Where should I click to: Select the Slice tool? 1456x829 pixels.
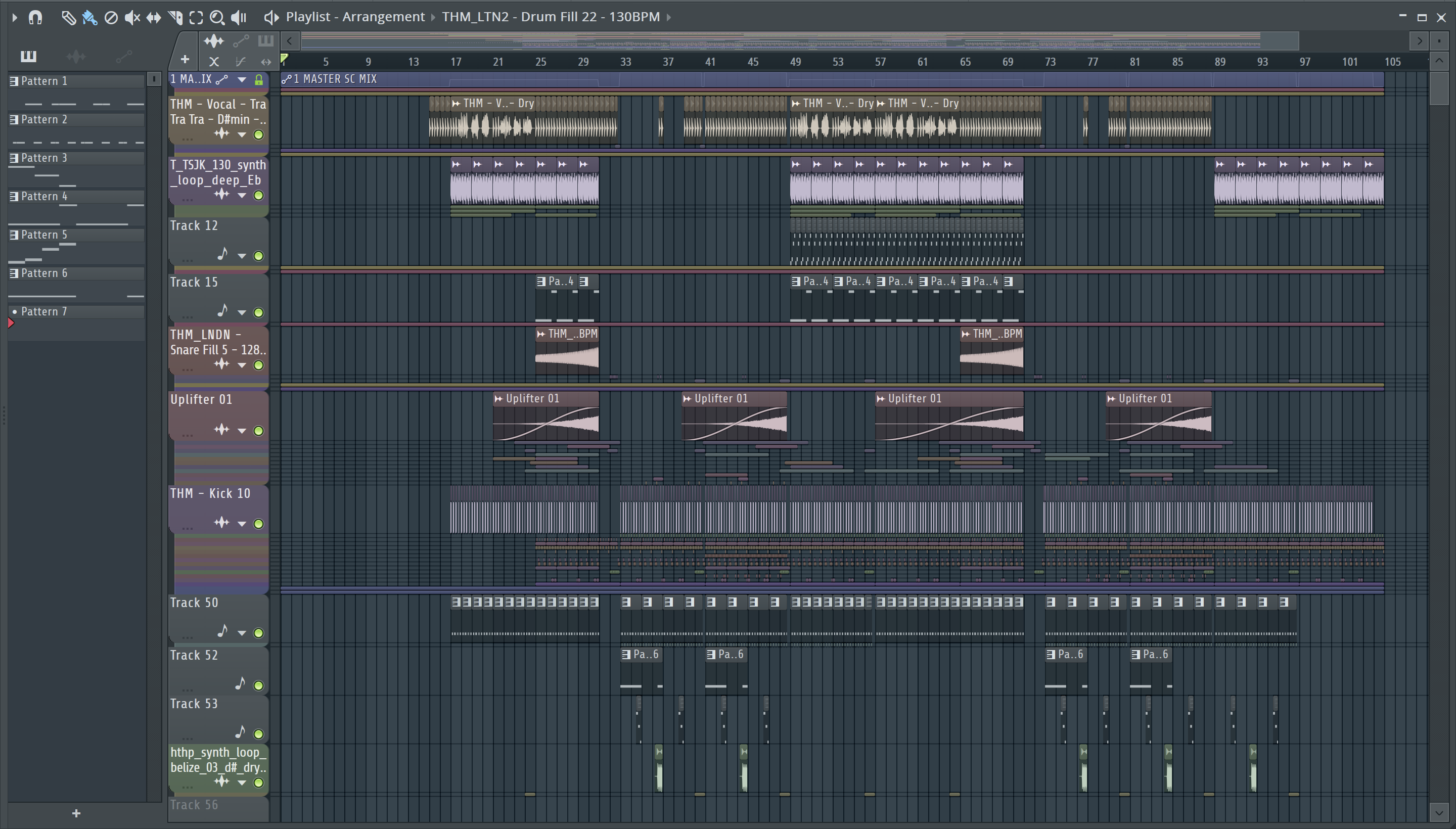coord(175,18)
